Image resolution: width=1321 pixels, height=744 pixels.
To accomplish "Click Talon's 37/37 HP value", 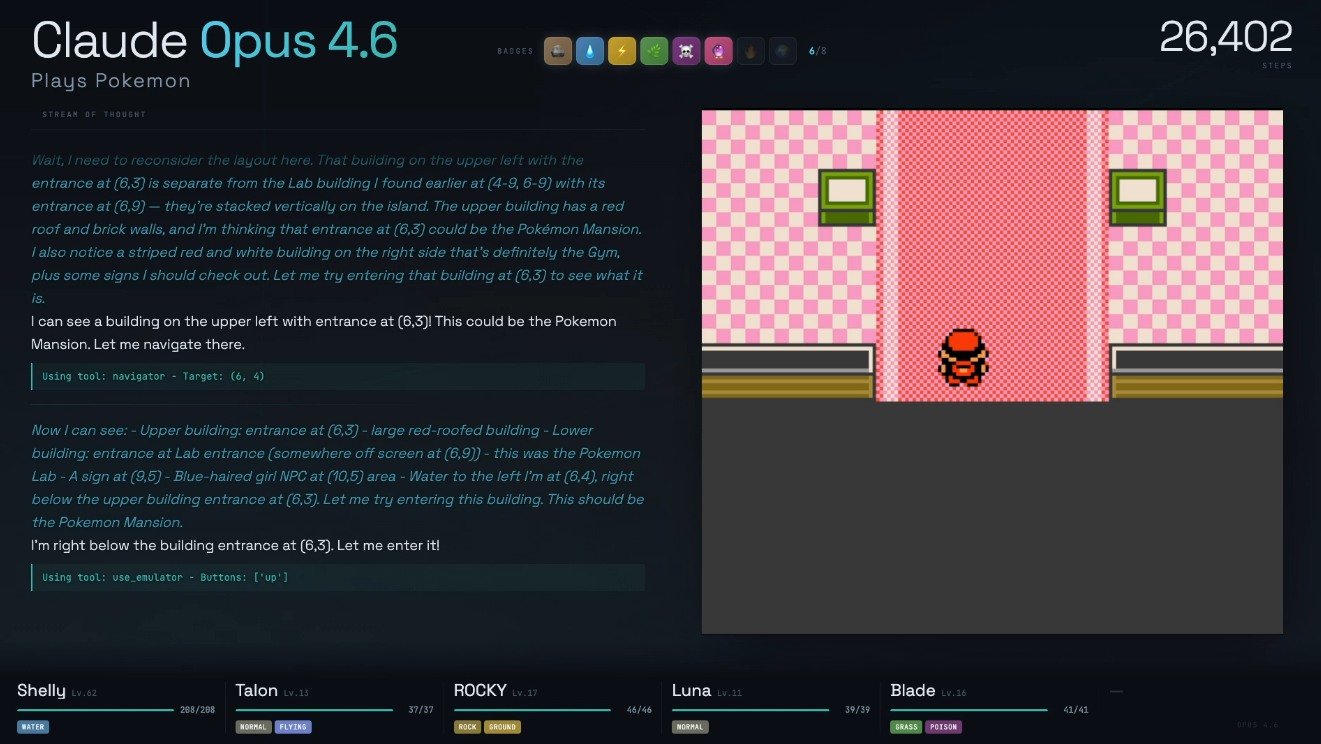I will 421,710.
